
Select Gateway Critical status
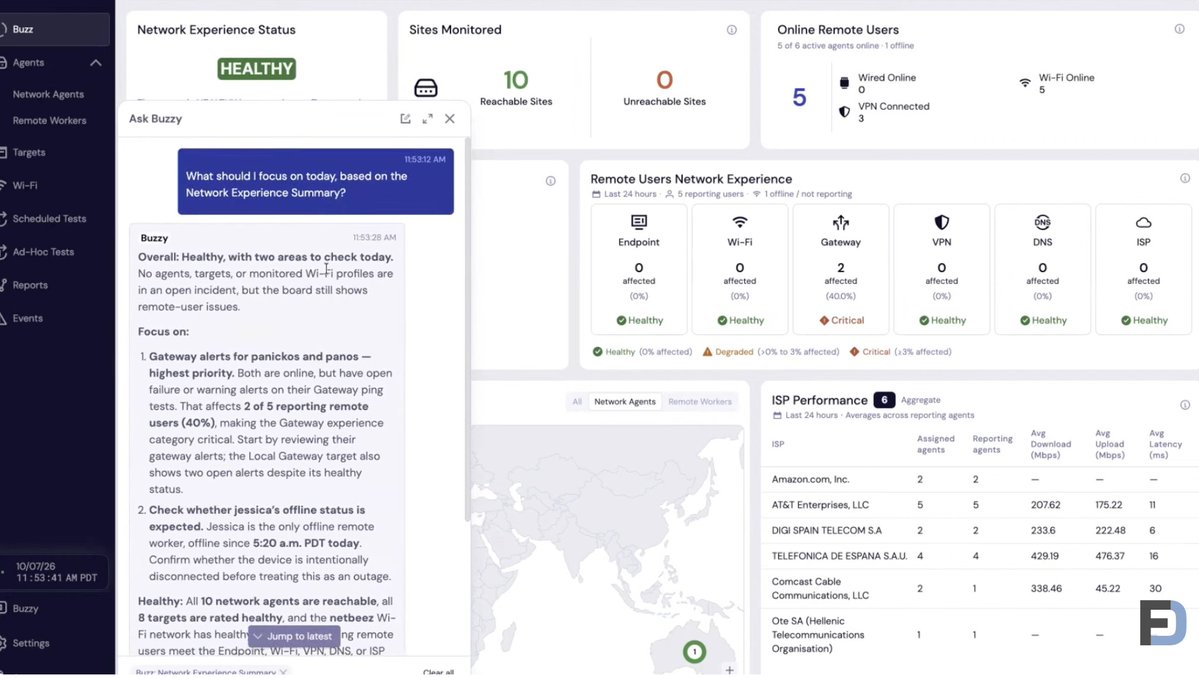click(x=841, y=320)
